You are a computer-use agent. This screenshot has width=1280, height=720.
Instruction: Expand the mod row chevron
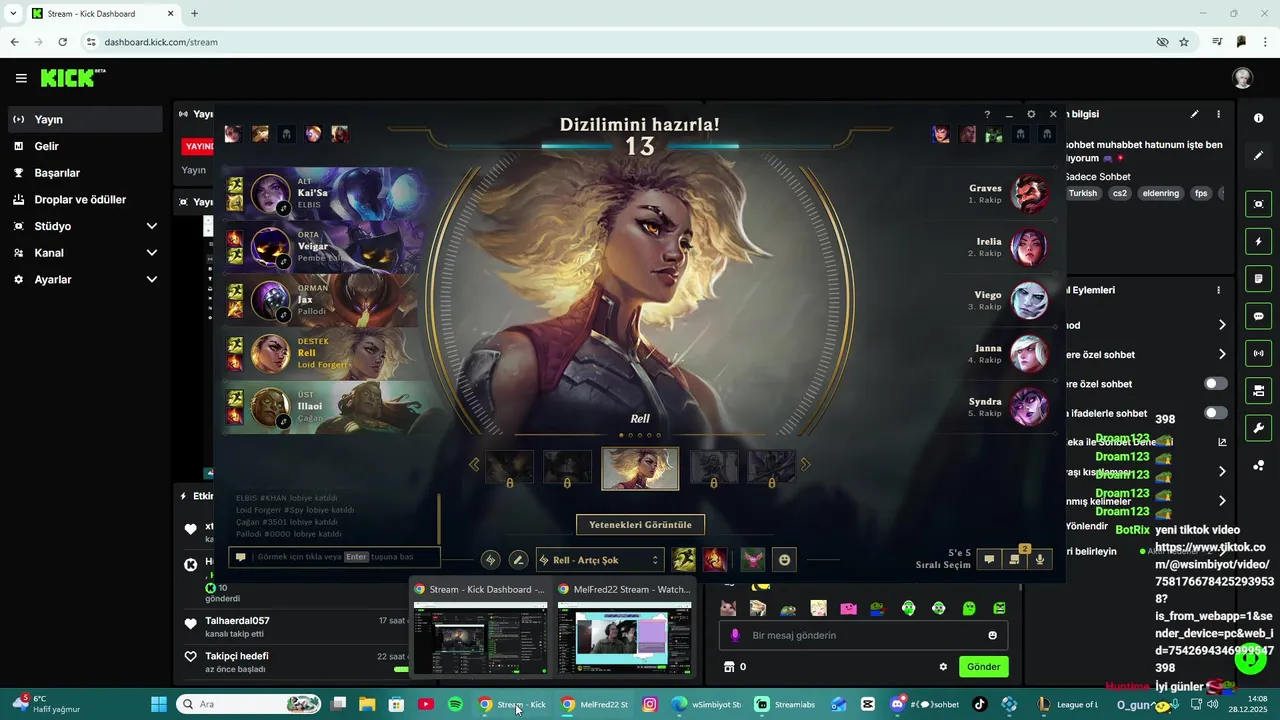click(1222, 325)
